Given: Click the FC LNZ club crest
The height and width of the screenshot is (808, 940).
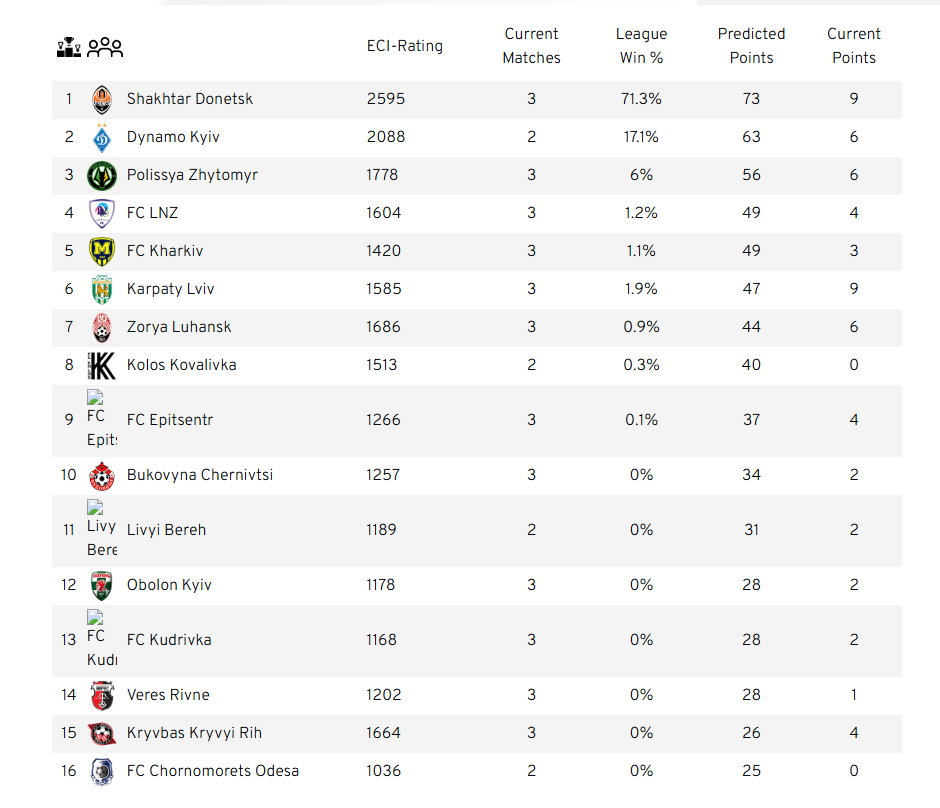Looking at the screenshot, I should tap(102, 213).
